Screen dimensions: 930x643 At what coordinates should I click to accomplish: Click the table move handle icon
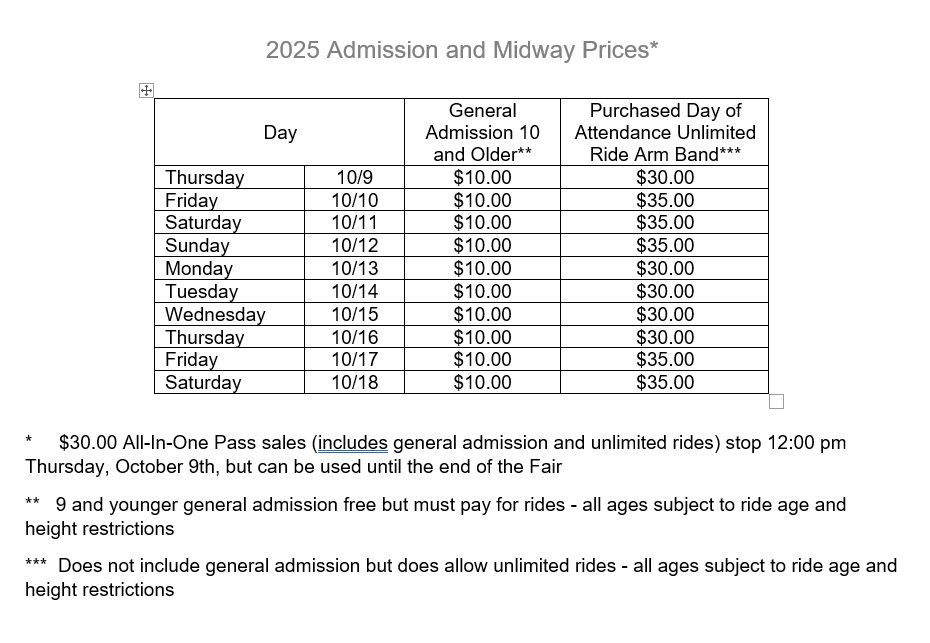click(145, 91)
